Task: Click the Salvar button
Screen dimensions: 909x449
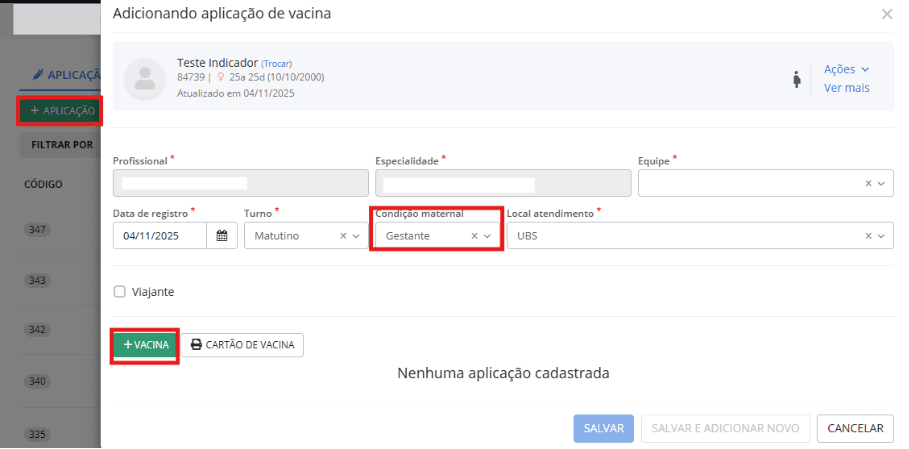Action: point(603,428)
